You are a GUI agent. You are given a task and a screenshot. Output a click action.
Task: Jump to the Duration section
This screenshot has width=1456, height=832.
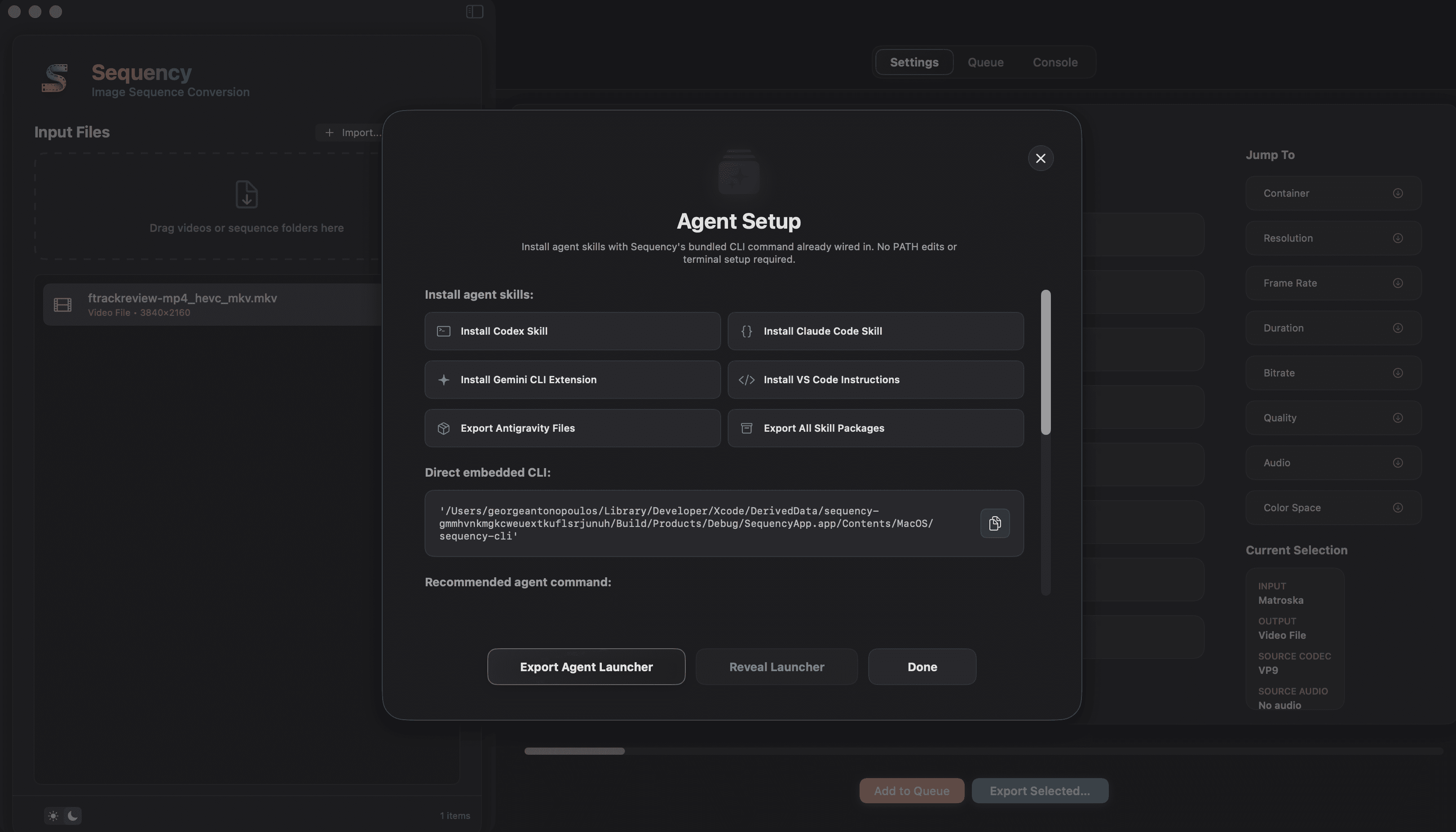1333,328
